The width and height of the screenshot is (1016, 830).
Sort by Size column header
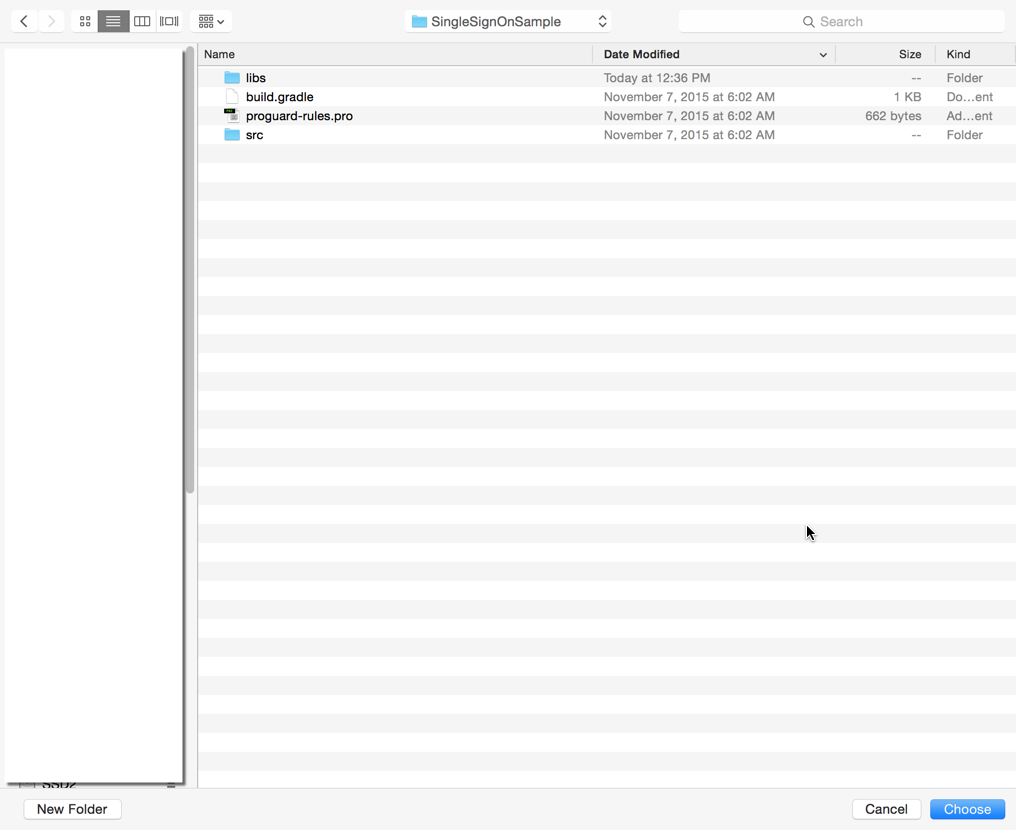click(x=886, y=54)
